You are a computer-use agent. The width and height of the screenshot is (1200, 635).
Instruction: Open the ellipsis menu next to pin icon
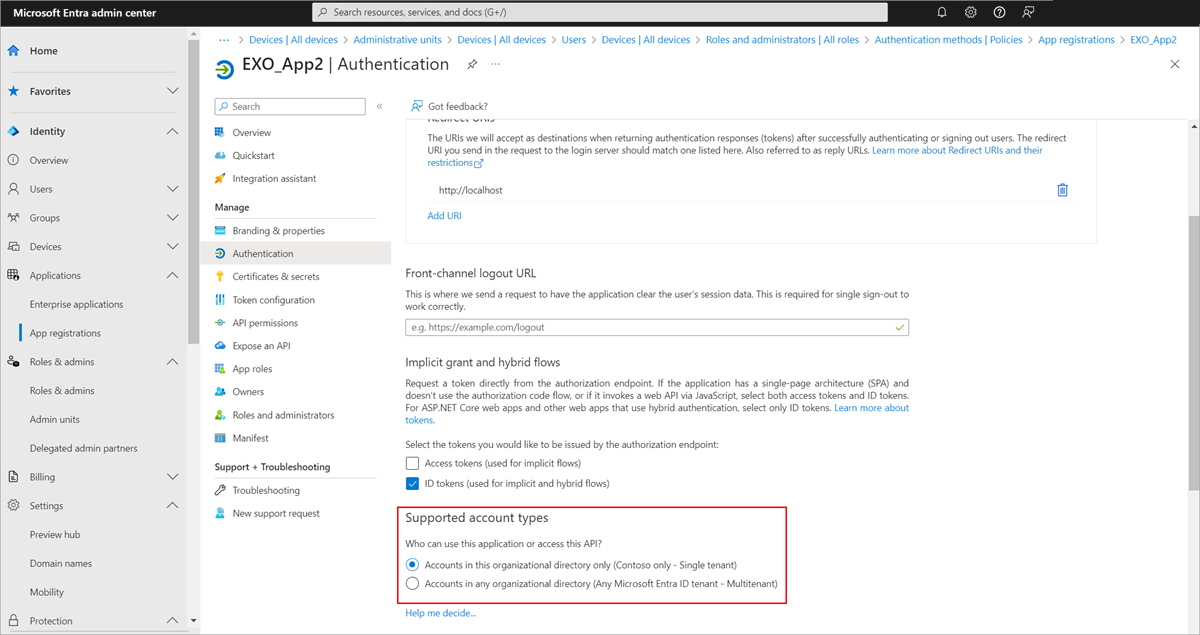tap(495, 64)
